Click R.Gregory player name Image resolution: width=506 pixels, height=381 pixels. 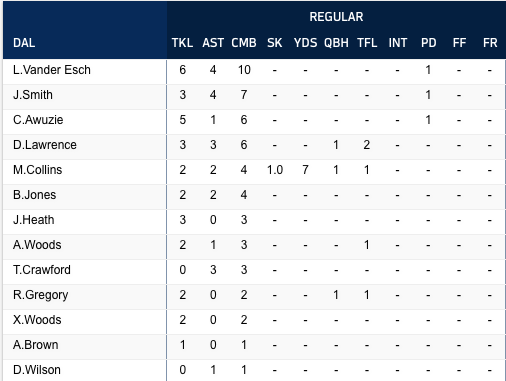41,295
